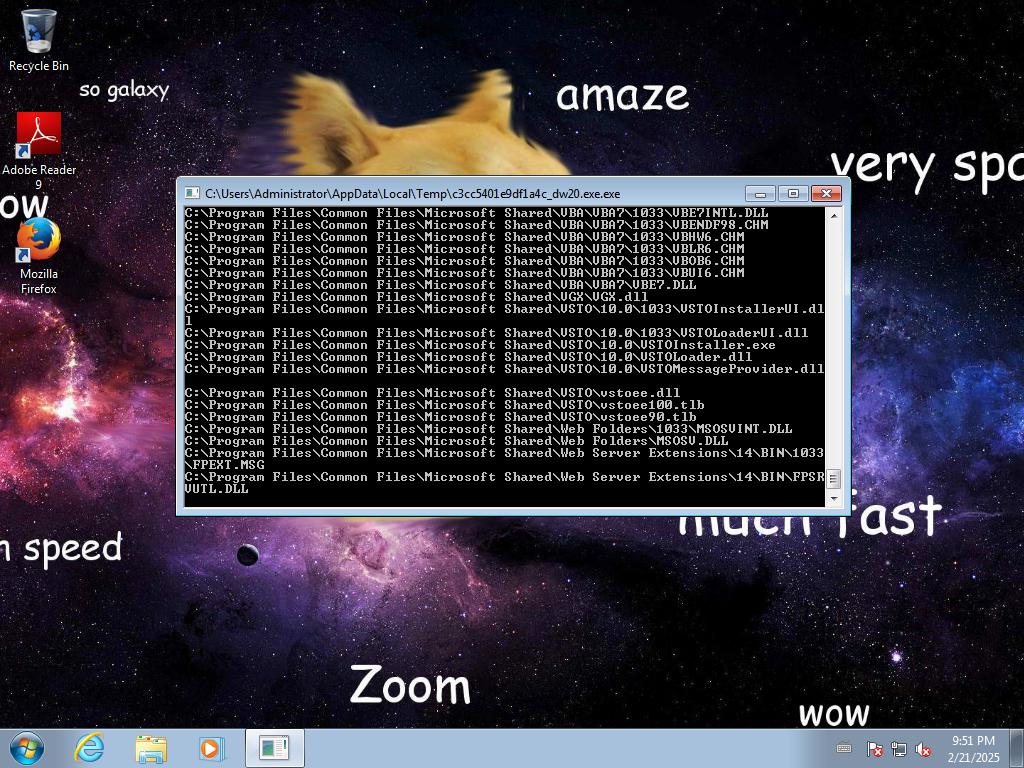This screenshot has width=1024, height=768.
Task: Click the VBUI6.CHM output line
Action: point(464,273)
